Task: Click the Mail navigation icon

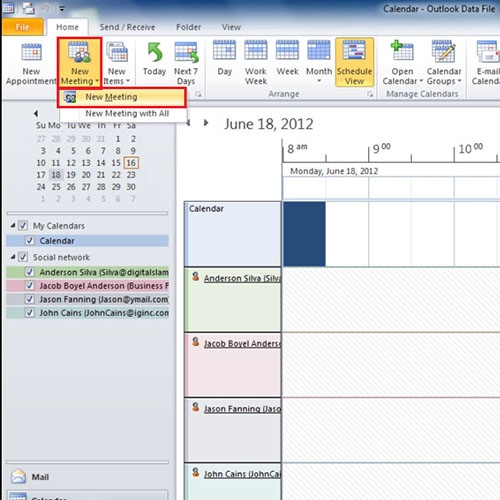Action: tap(18, 476)
